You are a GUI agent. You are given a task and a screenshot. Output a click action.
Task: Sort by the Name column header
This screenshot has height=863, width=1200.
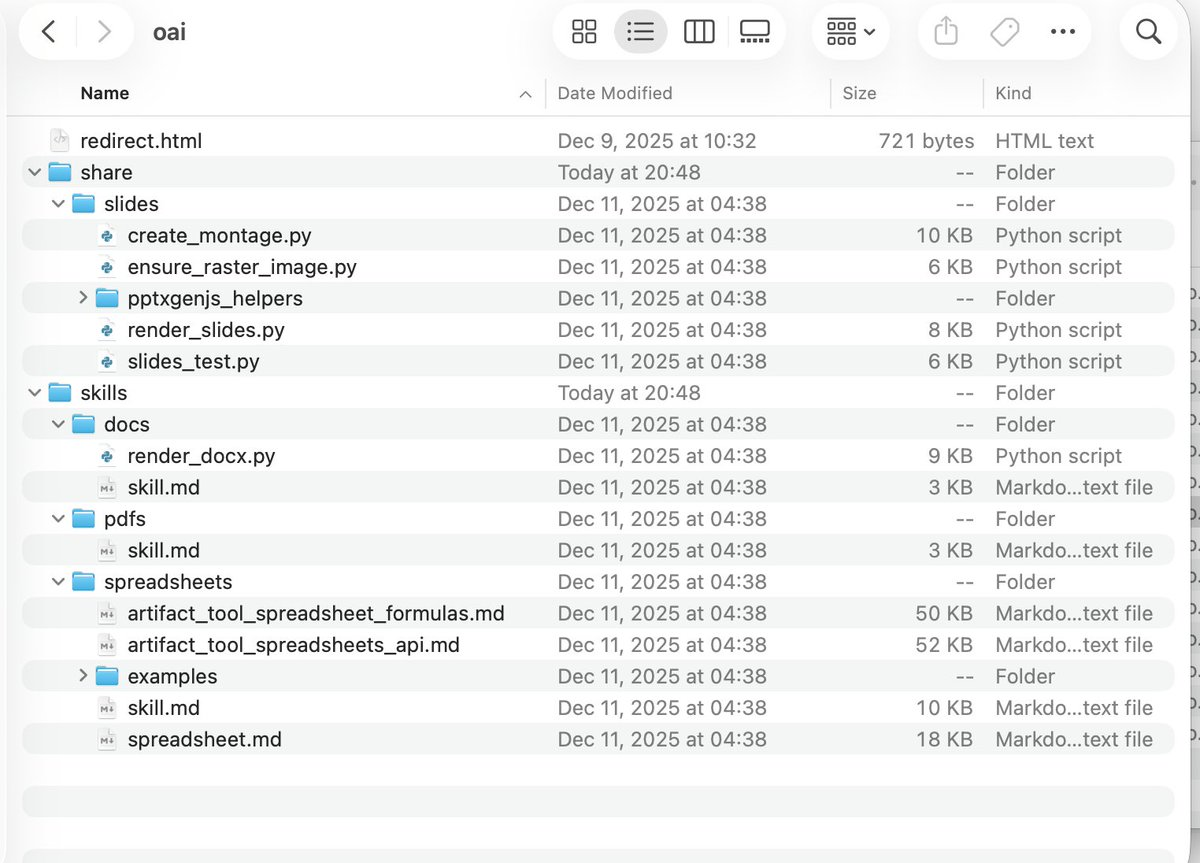click(105, 93)
